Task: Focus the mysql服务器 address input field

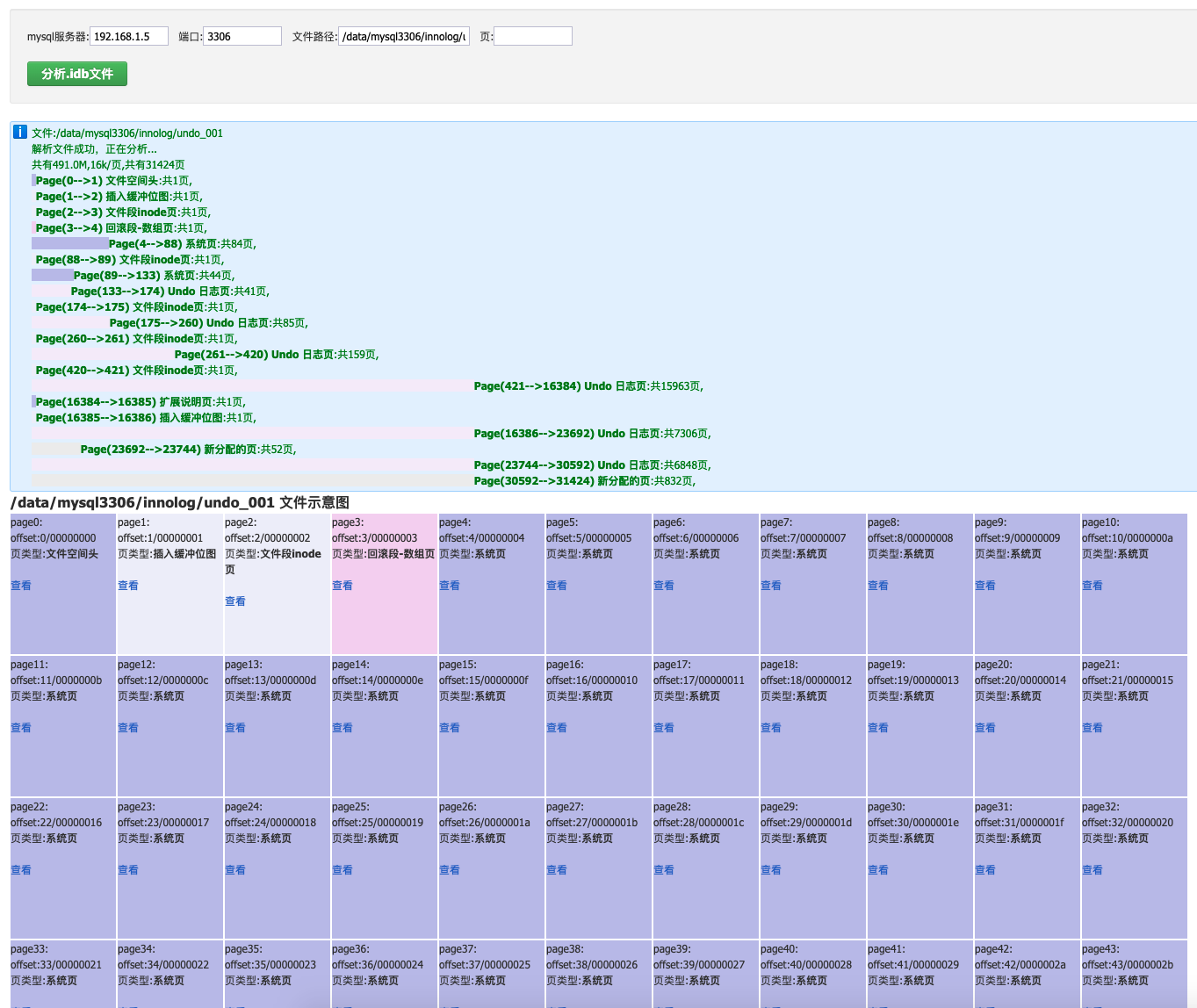Action: (128, 36)
